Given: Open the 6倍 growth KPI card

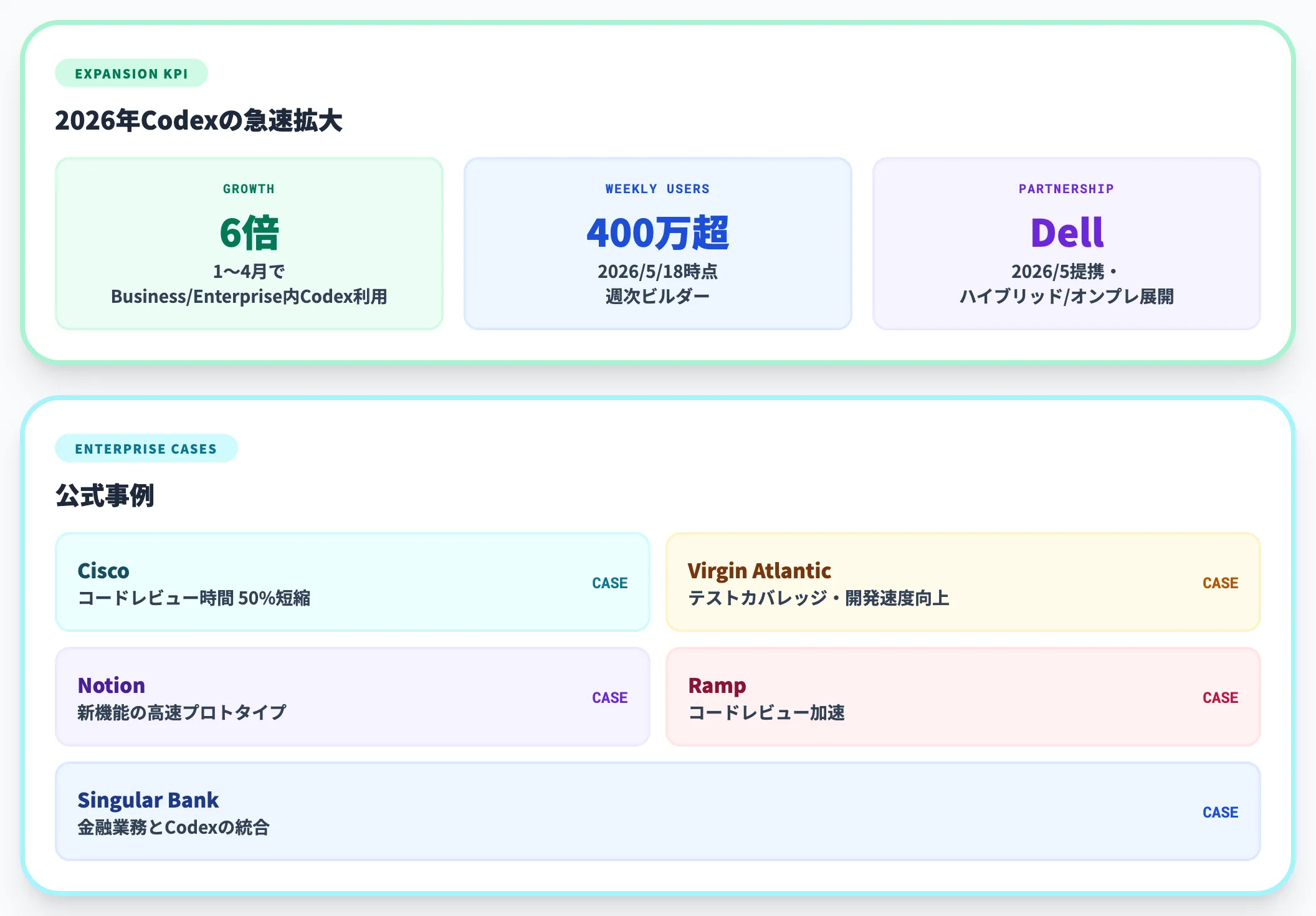Looking at the screenshot, I should coord(249,244).
